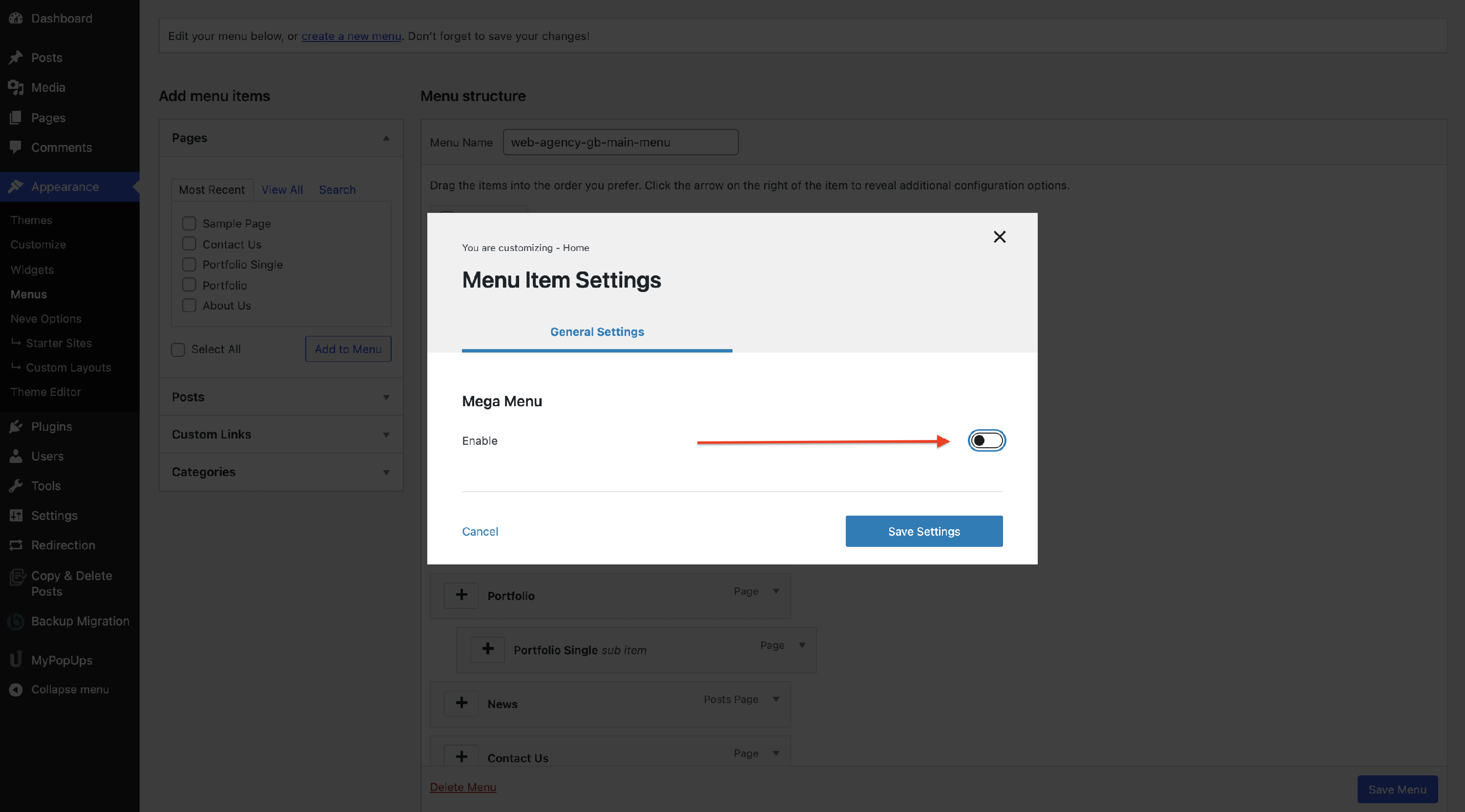1465x812 pixels.
Task: Switch to the View All tab
Action: [x=281, y=189]
